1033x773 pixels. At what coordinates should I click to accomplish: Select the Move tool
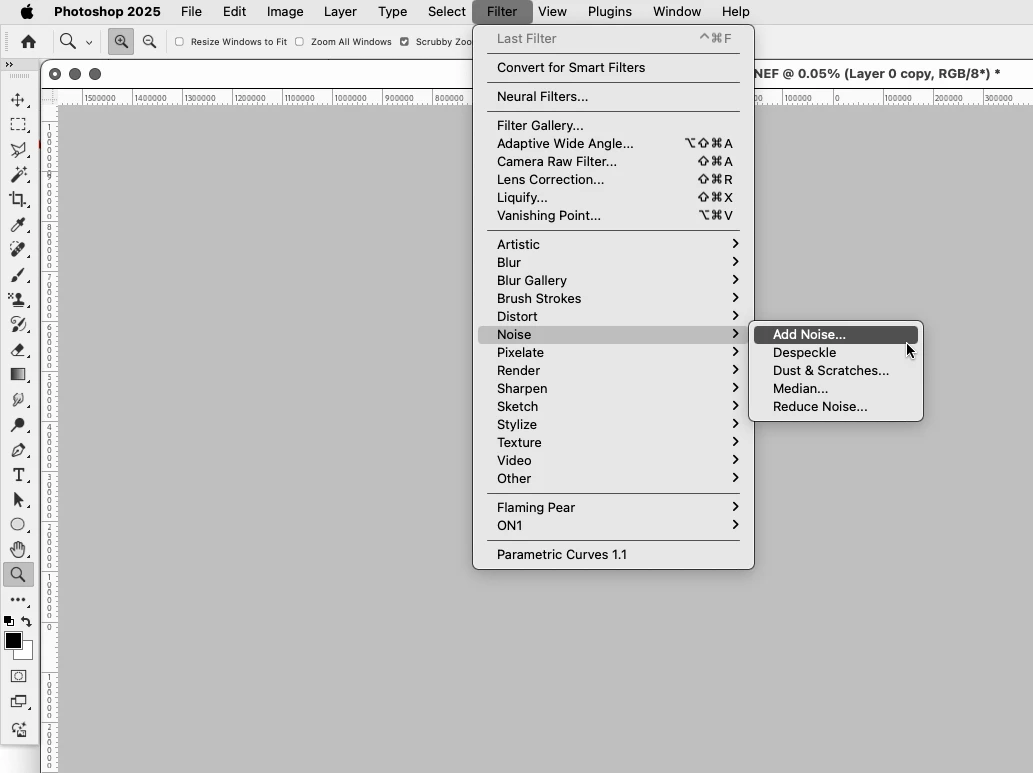(x=18, y=100)
